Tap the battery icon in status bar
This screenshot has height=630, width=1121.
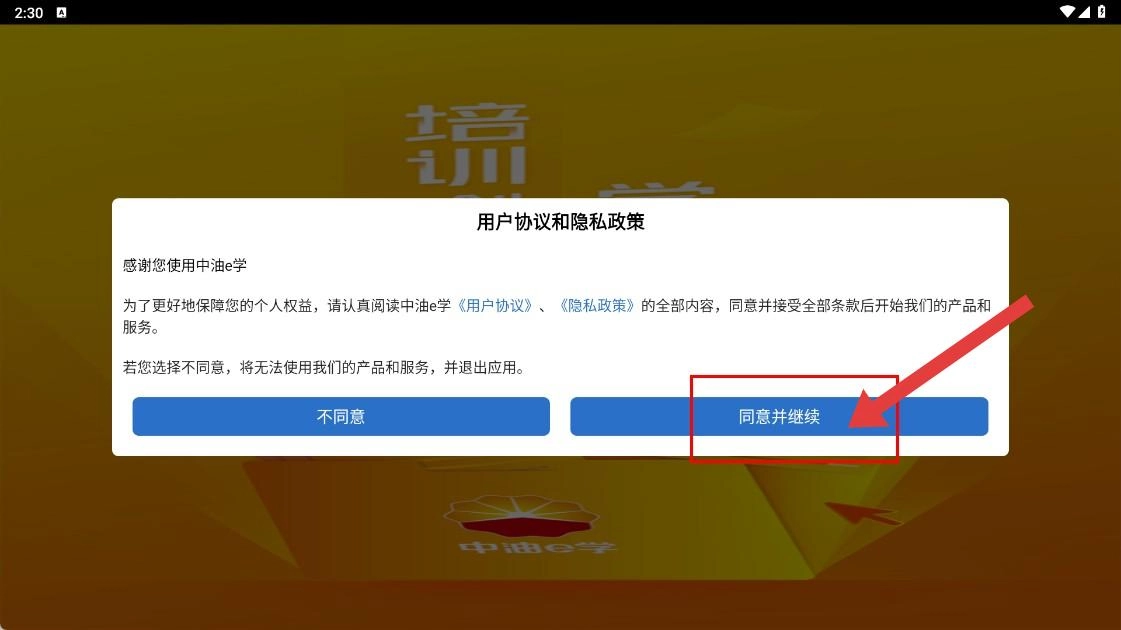(x=1102, y=11)
